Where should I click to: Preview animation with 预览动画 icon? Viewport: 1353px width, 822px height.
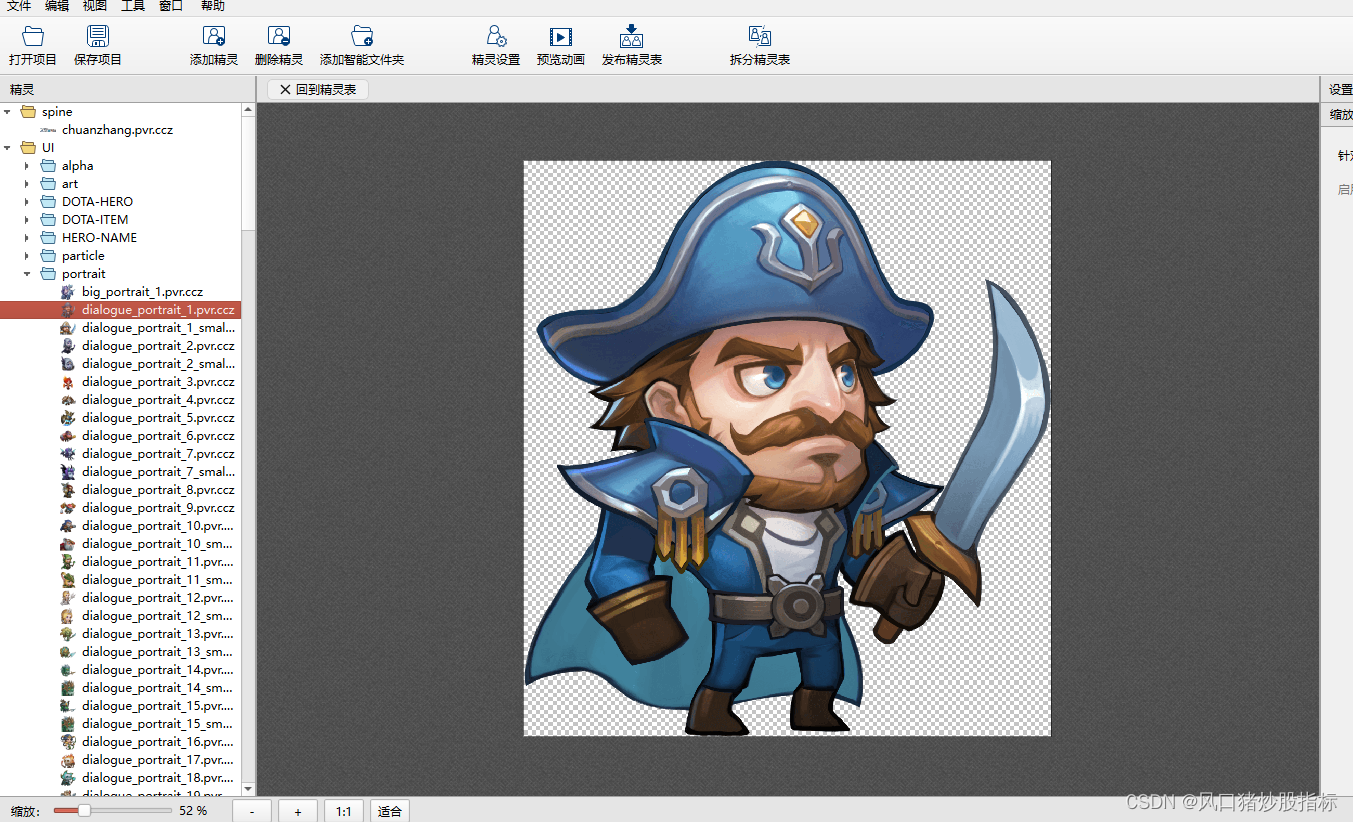pos(561,37)
